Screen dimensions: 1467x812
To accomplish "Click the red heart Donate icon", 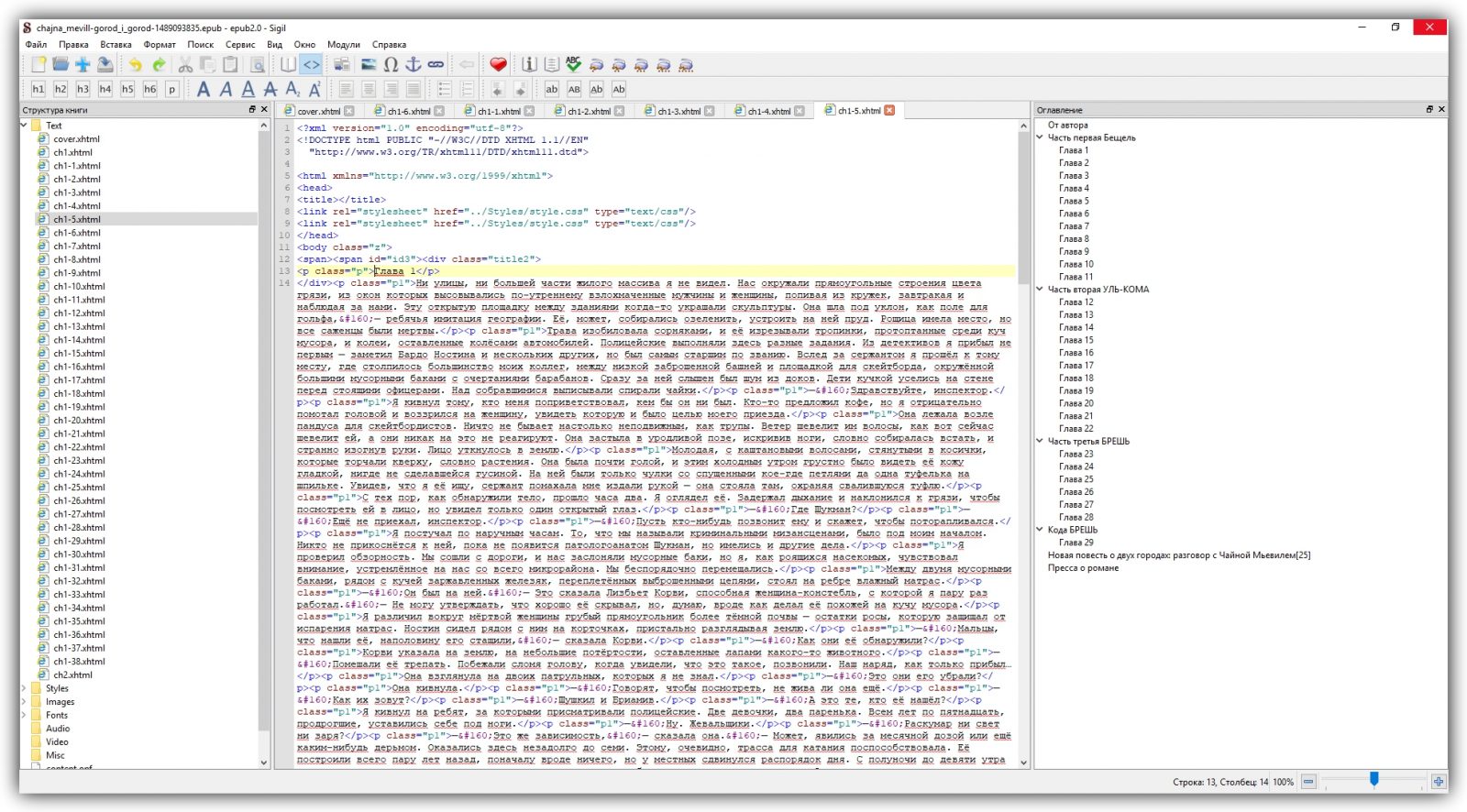I will (498, 64).
